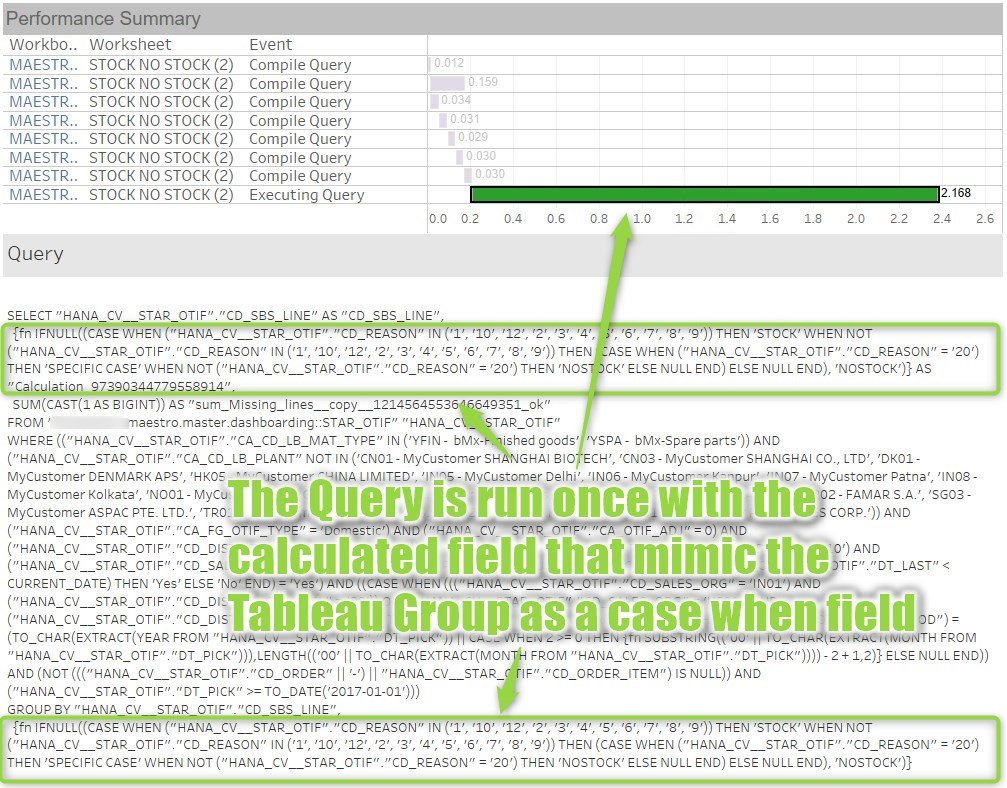Open MAESTR.. workbook link in first row
The height and width of the screenshot is (788, 1007).
[43, 65]
